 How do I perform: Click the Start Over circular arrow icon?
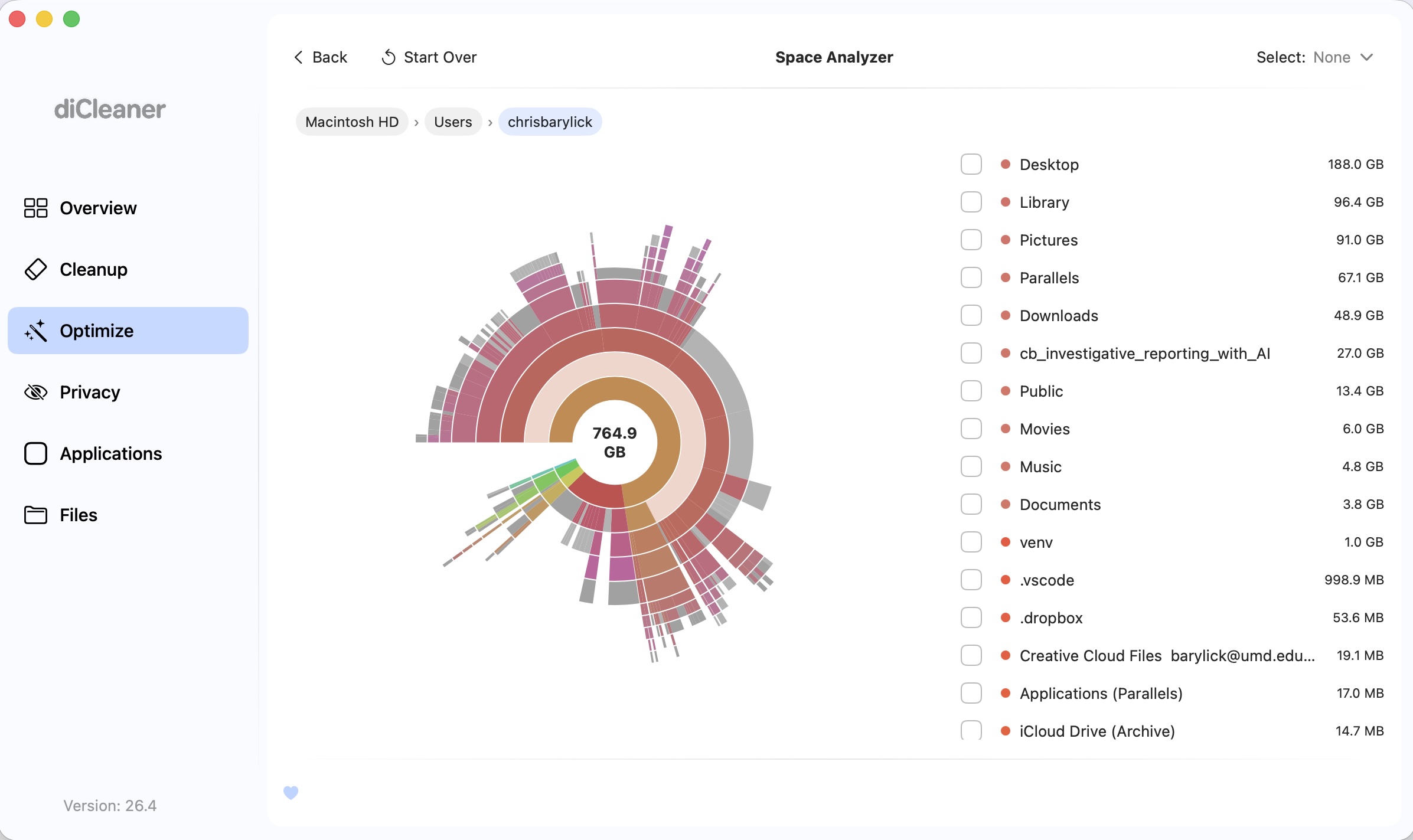pyautogui.click(x=389, y=57)
